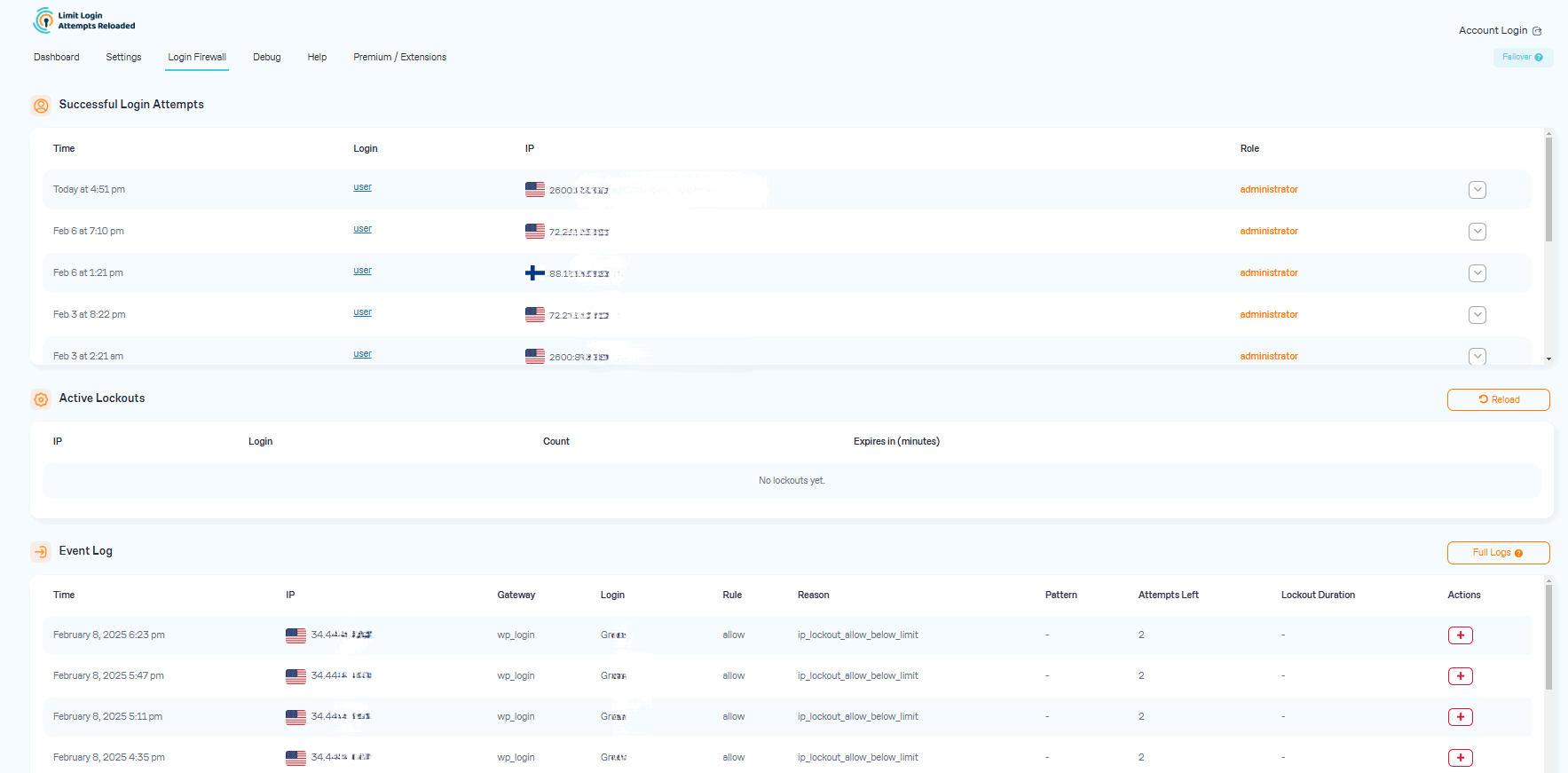Open Full Logs button
This screenshot has height=773, width=1568.
click(x=1498, y=552)
